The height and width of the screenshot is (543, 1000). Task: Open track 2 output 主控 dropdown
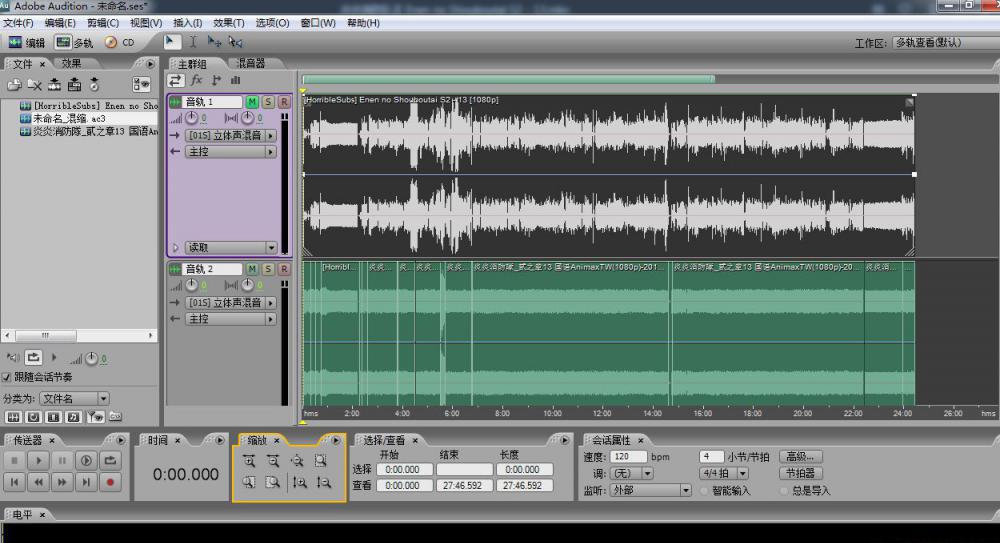[231, 319]
